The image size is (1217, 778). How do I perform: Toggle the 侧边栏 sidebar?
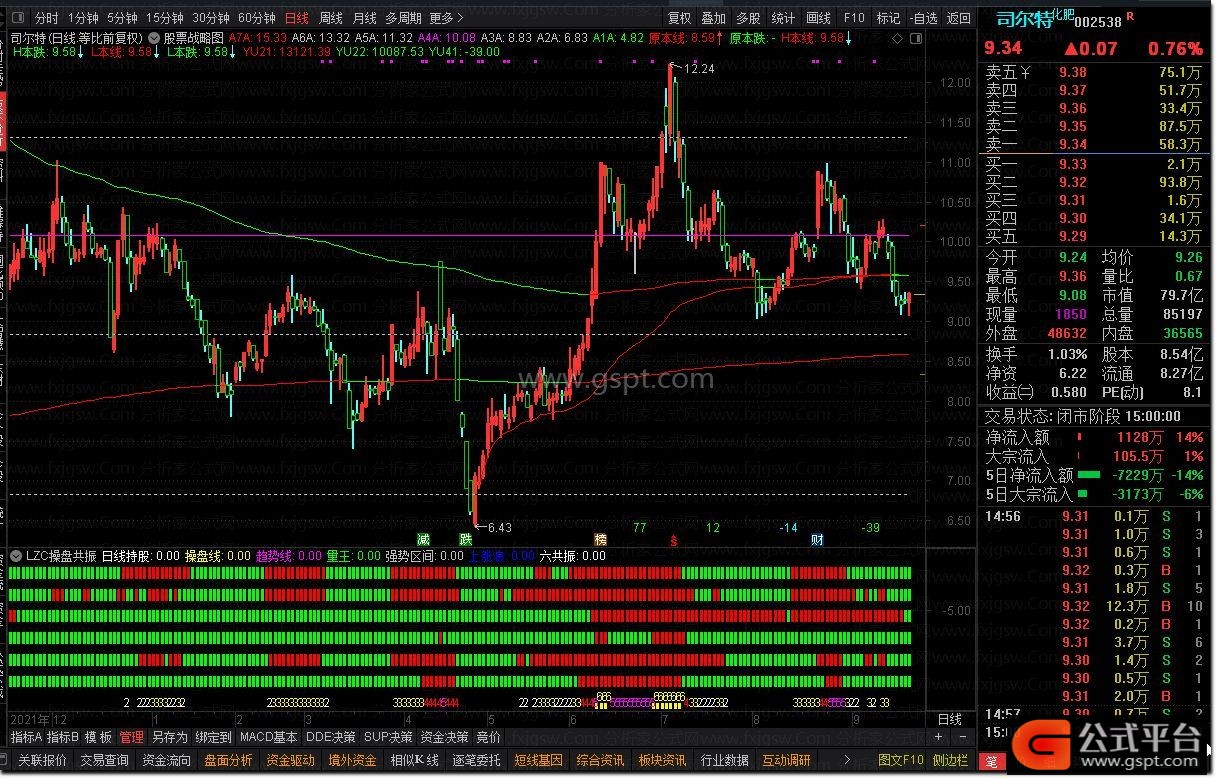coord(951,760)
